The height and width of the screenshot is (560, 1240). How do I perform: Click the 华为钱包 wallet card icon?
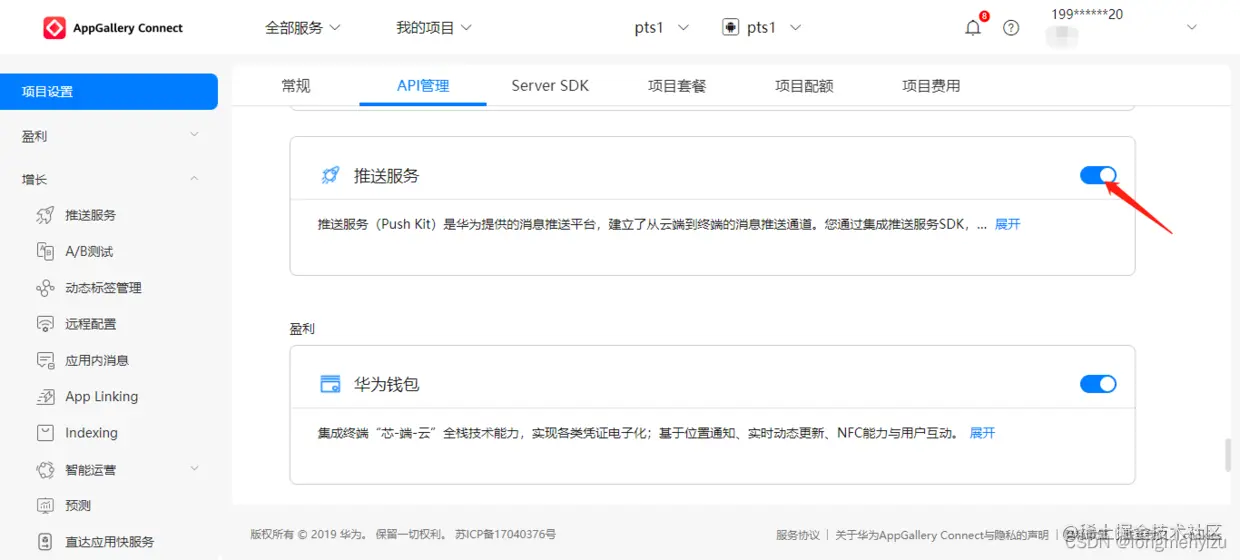(x=330, y=384)
